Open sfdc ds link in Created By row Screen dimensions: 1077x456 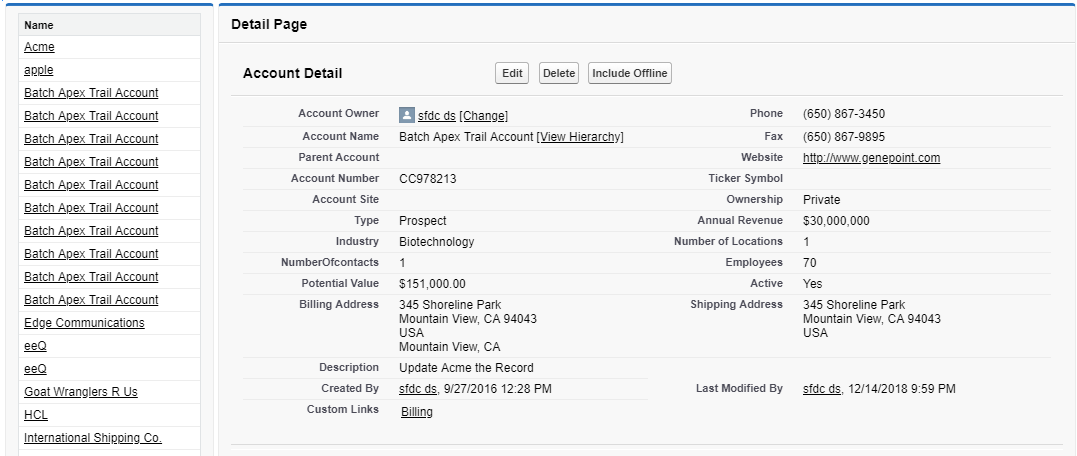tap(418, 389)
